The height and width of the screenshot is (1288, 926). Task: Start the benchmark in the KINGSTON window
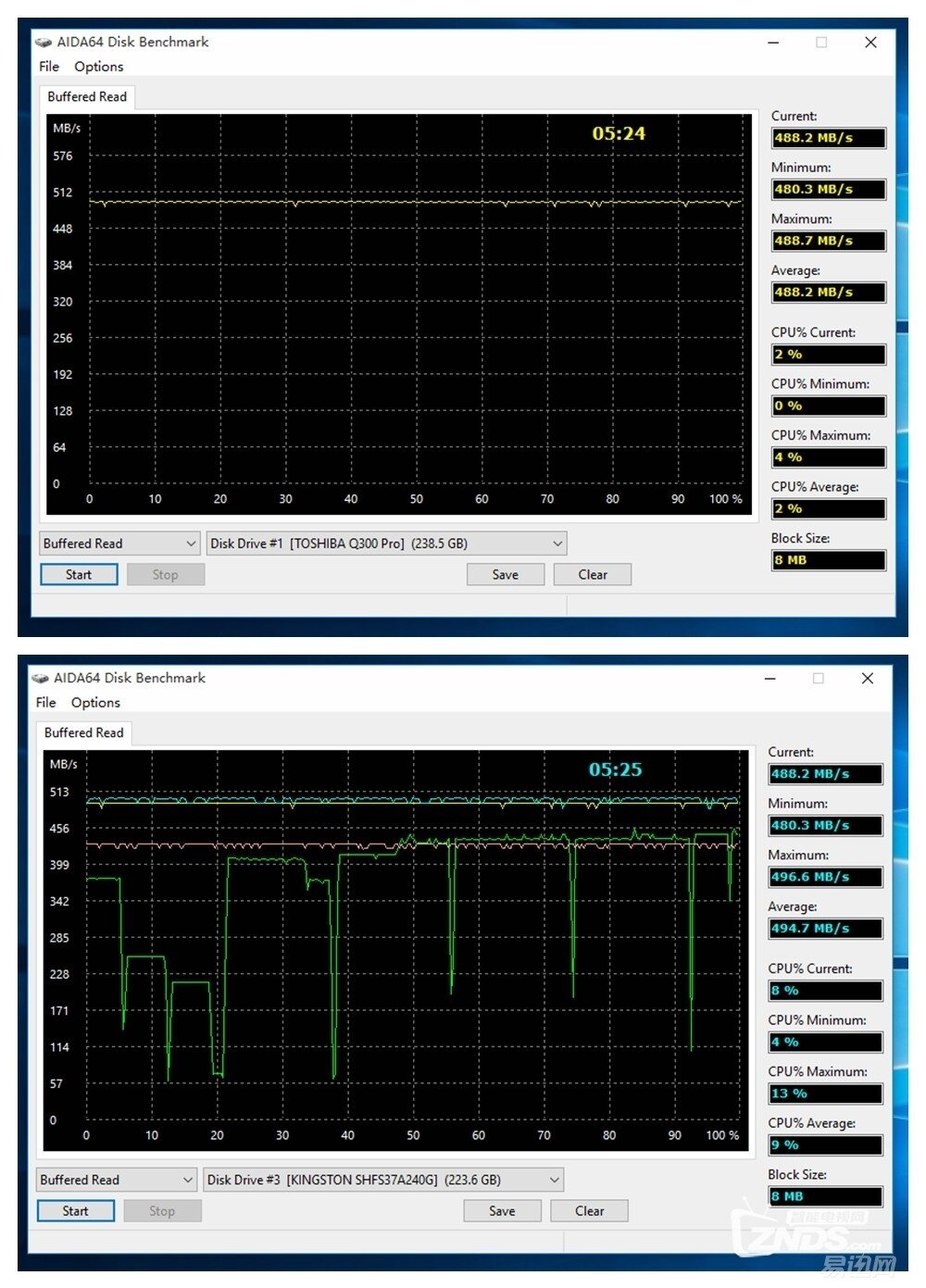(76, 1211)
